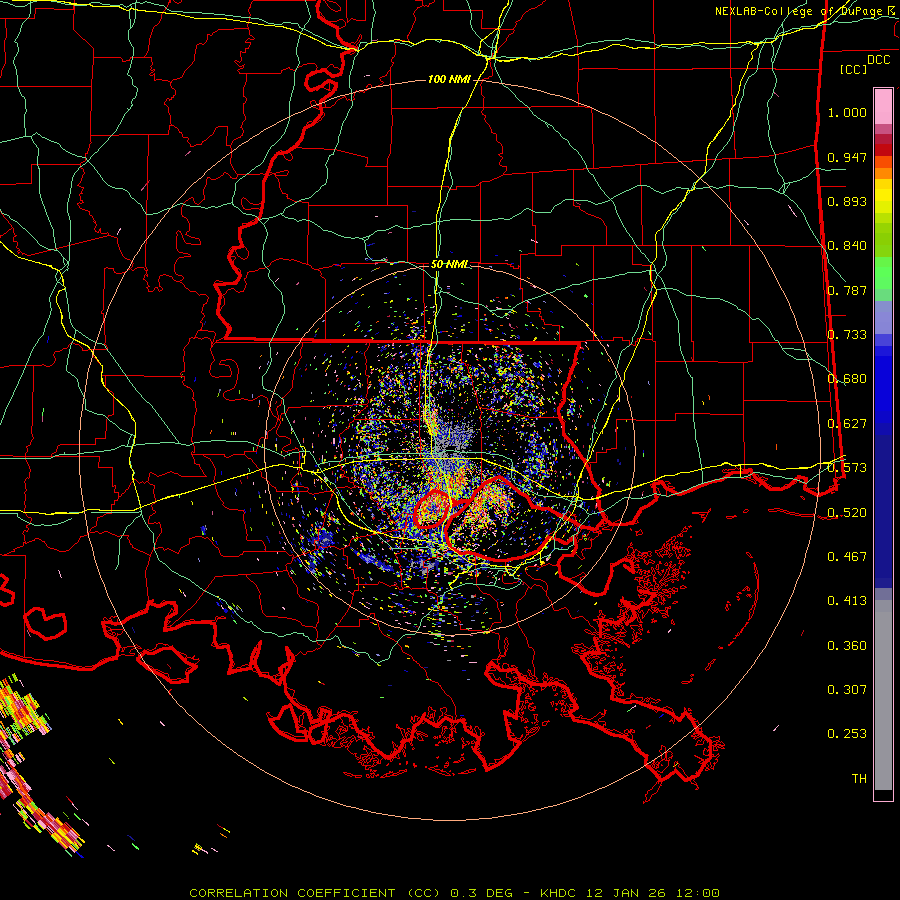Click the 0.680 scale value
This screenshot has width=900, height=900.
coord(847,379)
